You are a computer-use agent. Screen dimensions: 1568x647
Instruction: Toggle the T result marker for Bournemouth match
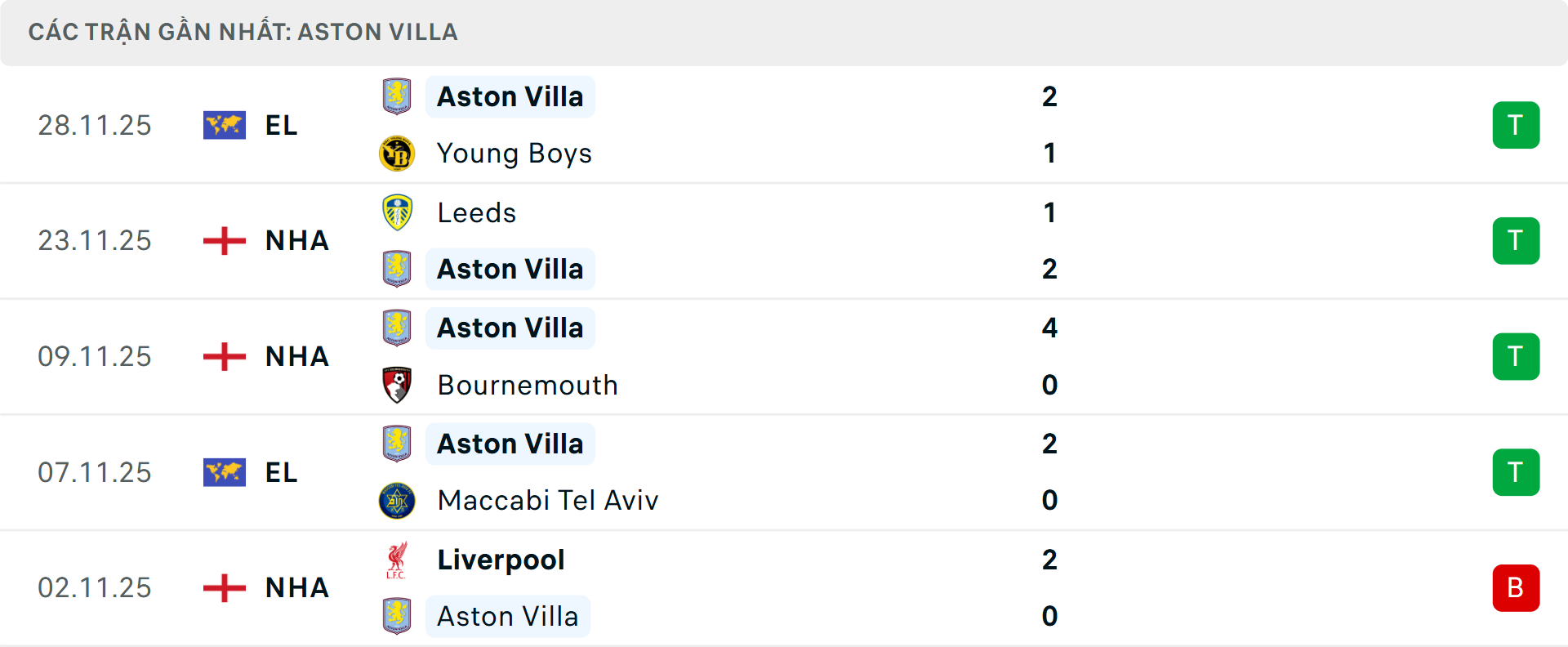pyautogui.click(x=1517, y=356)
